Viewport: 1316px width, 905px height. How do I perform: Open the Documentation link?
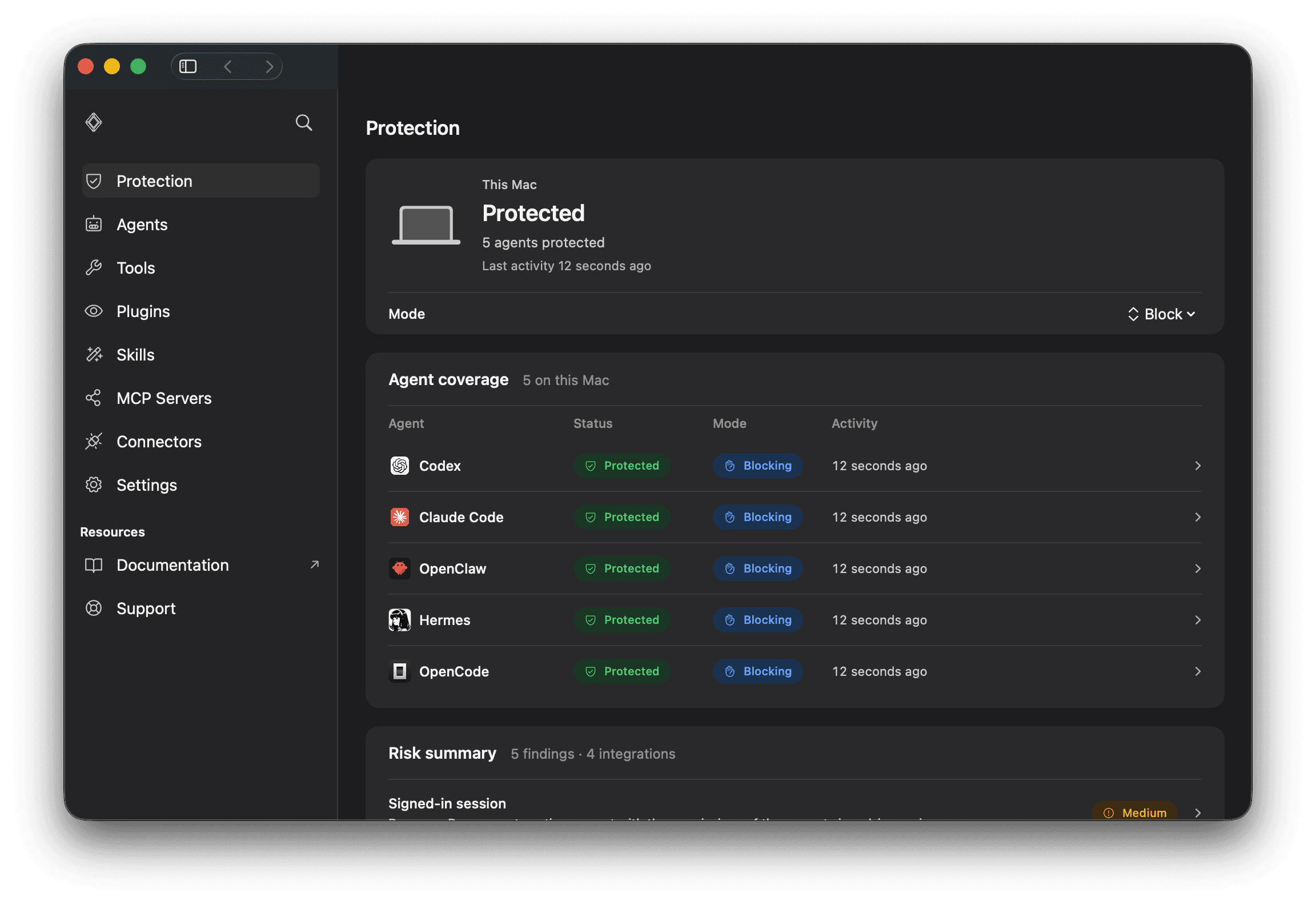201,565
